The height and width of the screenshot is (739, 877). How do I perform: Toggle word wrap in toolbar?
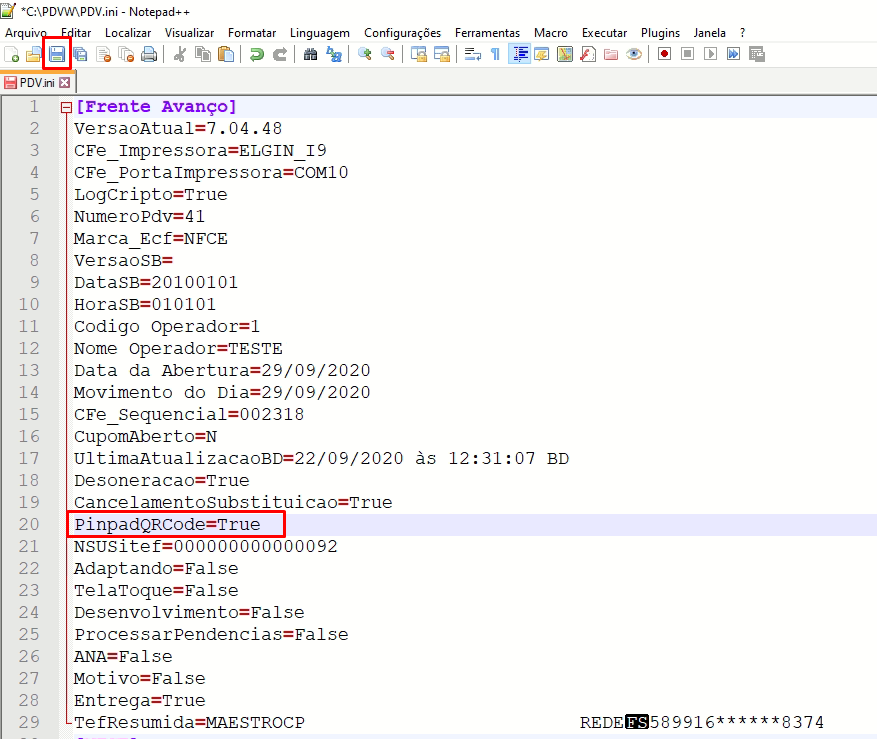pyautogui.click(x=473, y=54)
